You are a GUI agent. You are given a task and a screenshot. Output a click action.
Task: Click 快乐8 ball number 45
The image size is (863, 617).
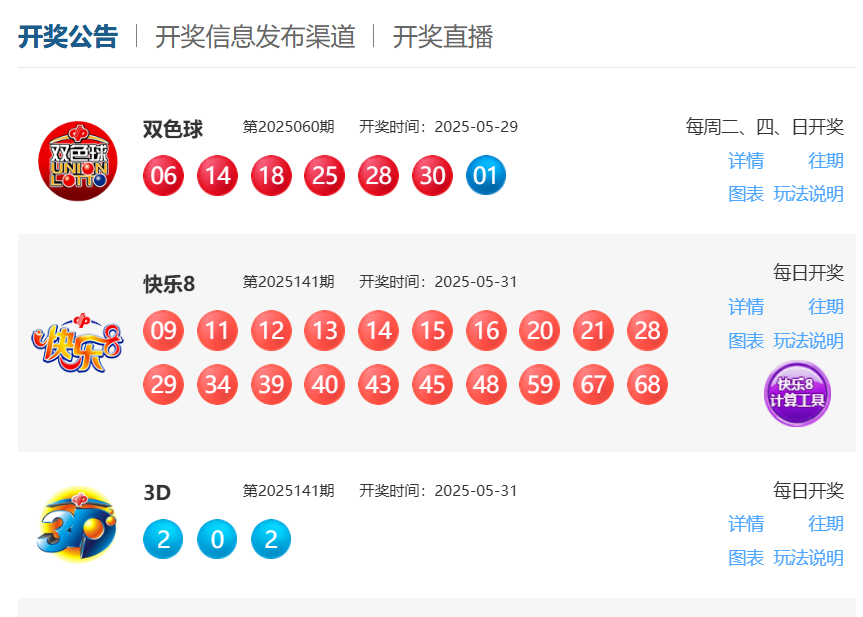click(433, 384)
